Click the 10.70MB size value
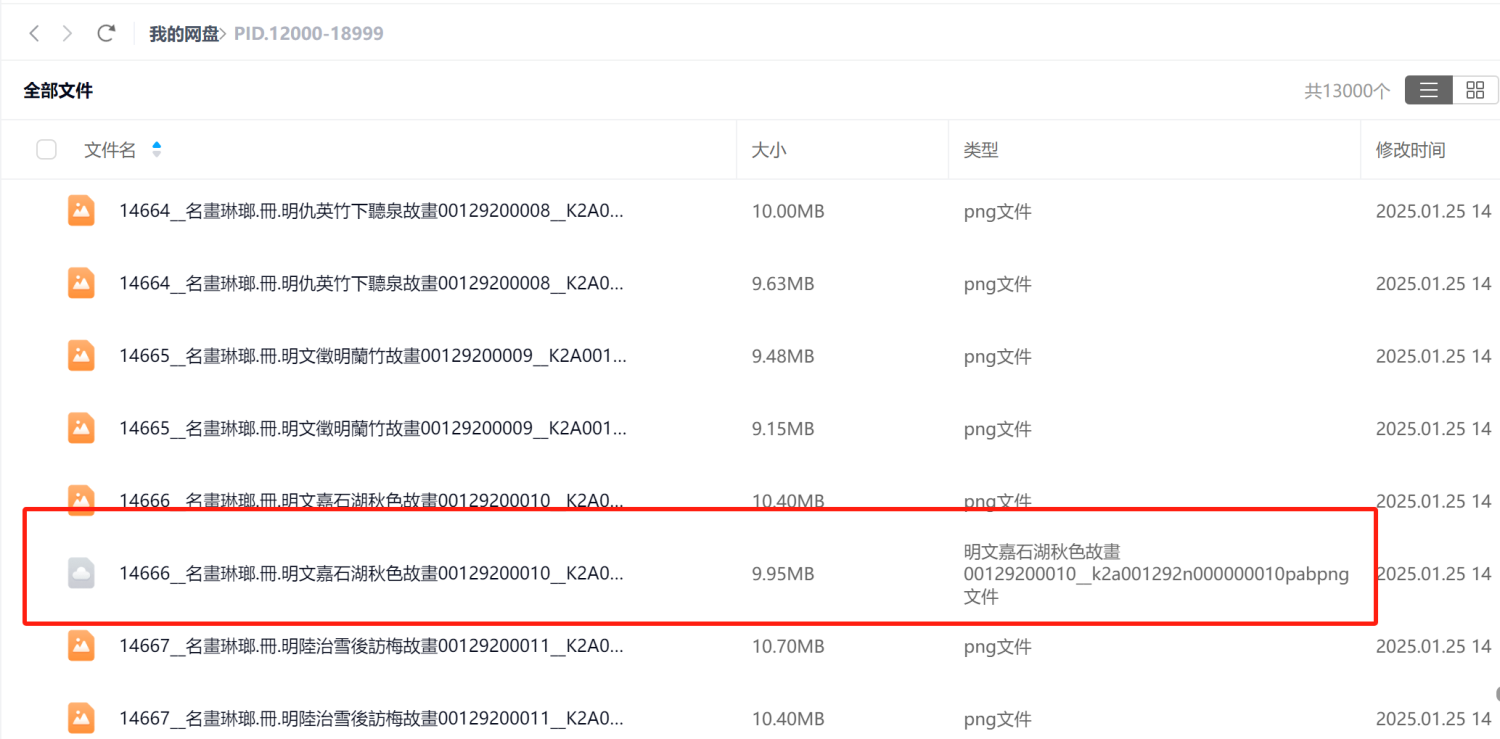 [788, 646]
